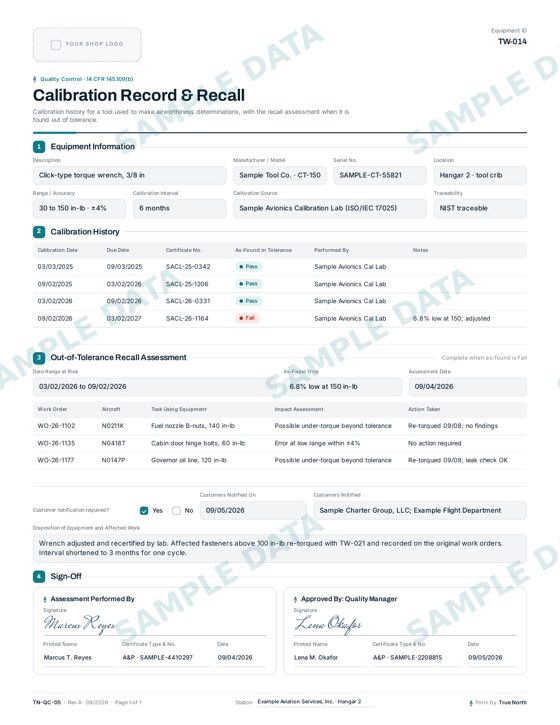560x725 pixels.
Task: Click the YOUR SHOP LOGO placeholder box
Action: coord(87,44)
